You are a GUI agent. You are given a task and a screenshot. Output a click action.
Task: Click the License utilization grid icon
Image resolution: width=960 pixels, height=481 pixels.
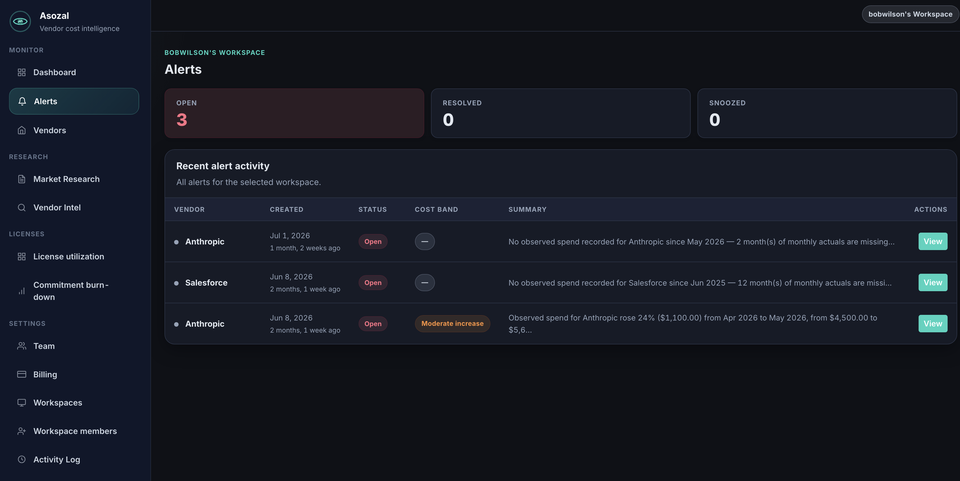(x=21, y=256)
